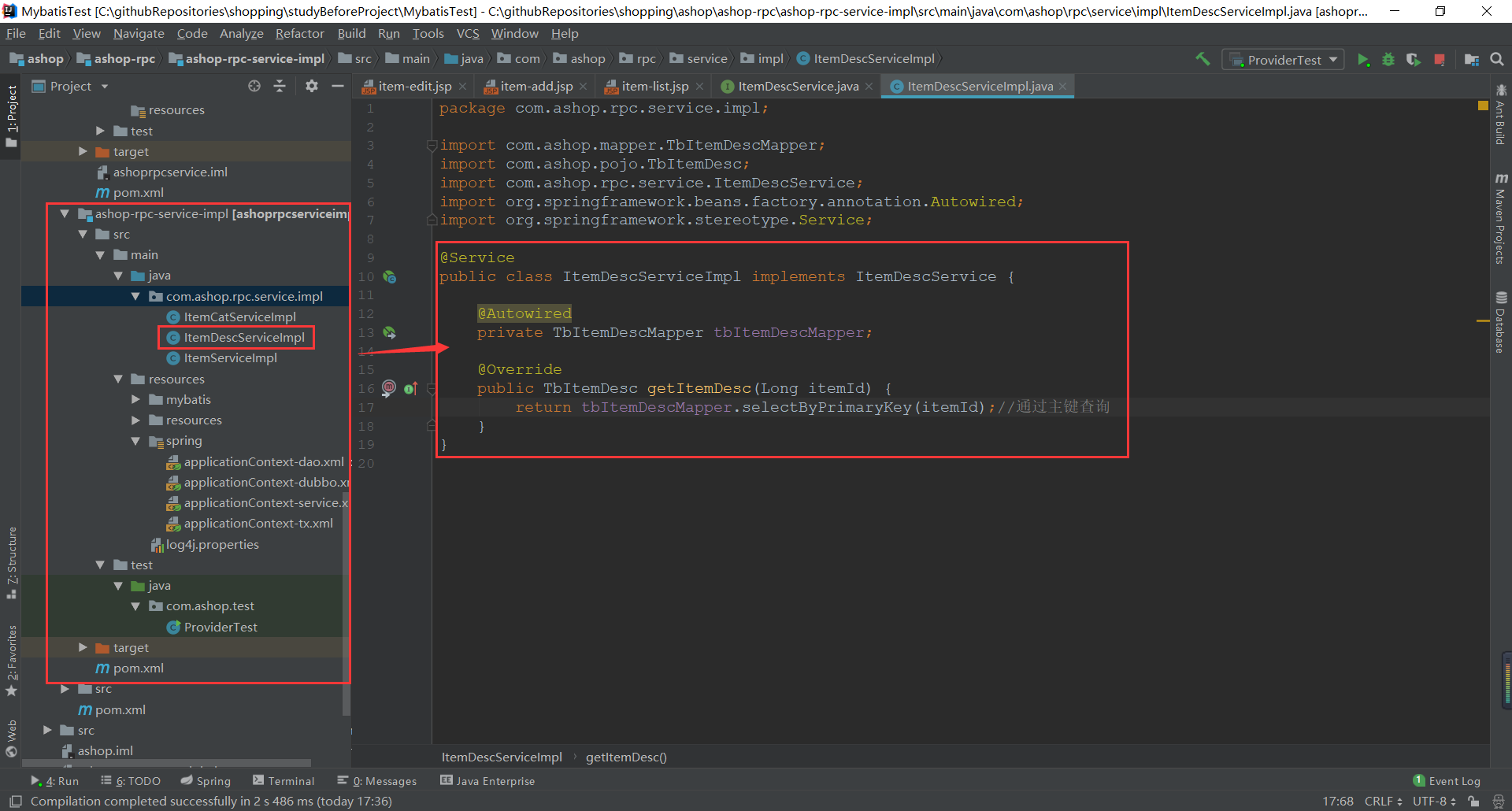Open the Structure tool window
Image resolution: width=1512 pixels, height=811 pixels.
(11, 563)
